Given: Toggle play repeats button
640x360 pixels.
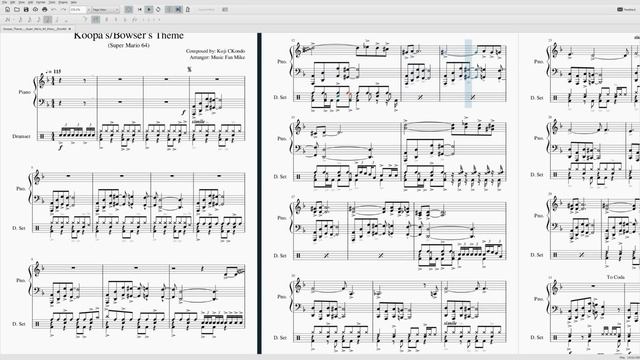Looking at the screenshot, I should 169,9.
